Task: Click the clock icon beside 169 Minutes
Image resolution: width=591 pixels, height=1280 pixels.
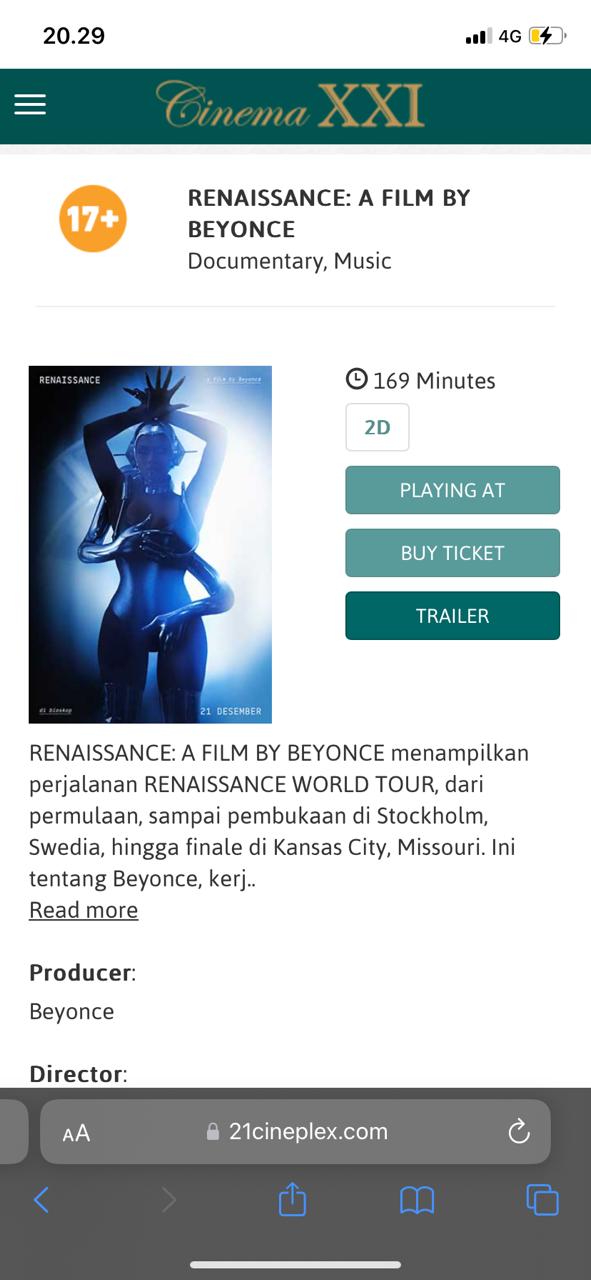Action: coord(356,380)
